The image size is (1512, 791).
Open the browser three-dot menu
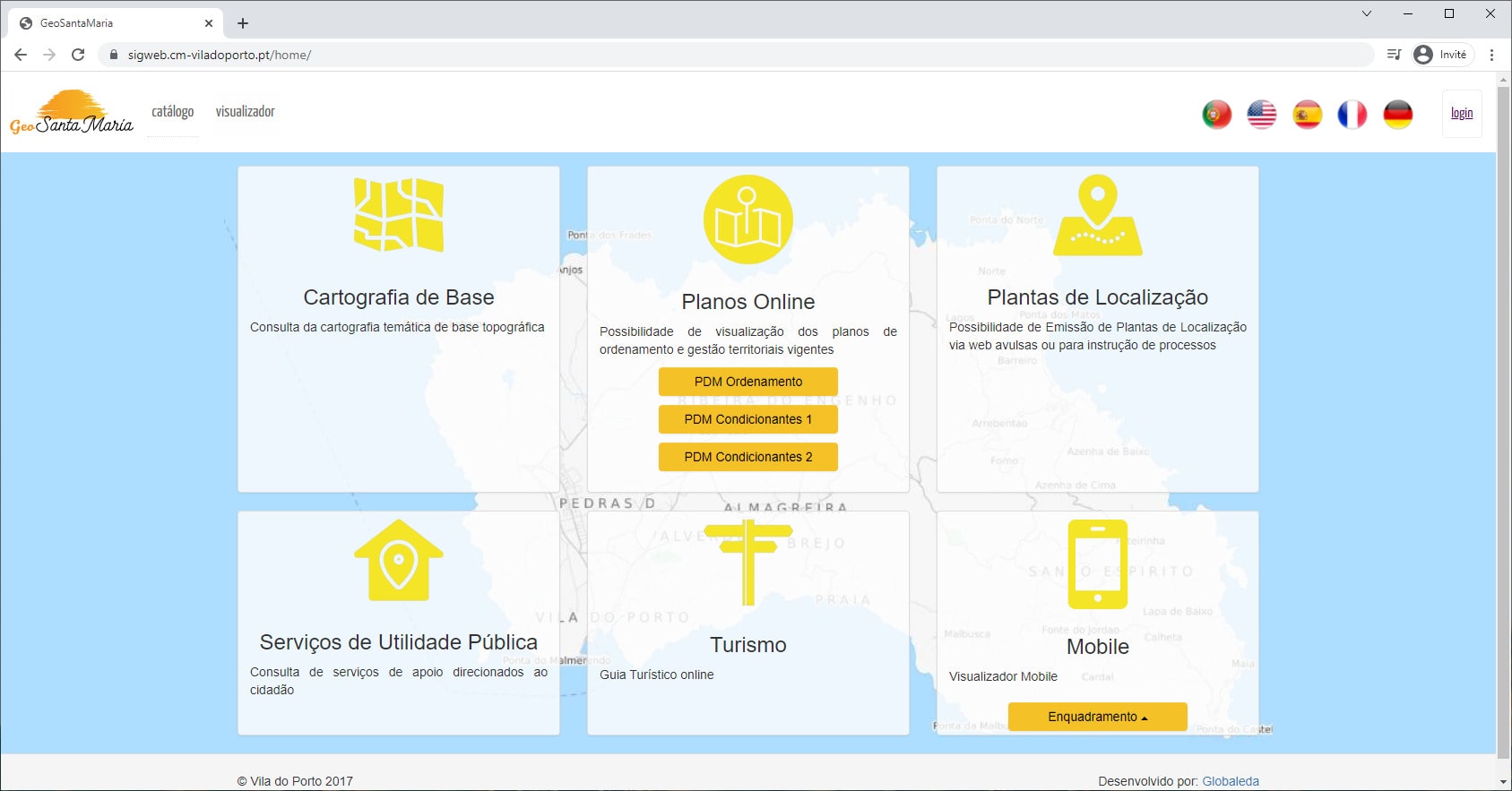[x=1491, y=55]
